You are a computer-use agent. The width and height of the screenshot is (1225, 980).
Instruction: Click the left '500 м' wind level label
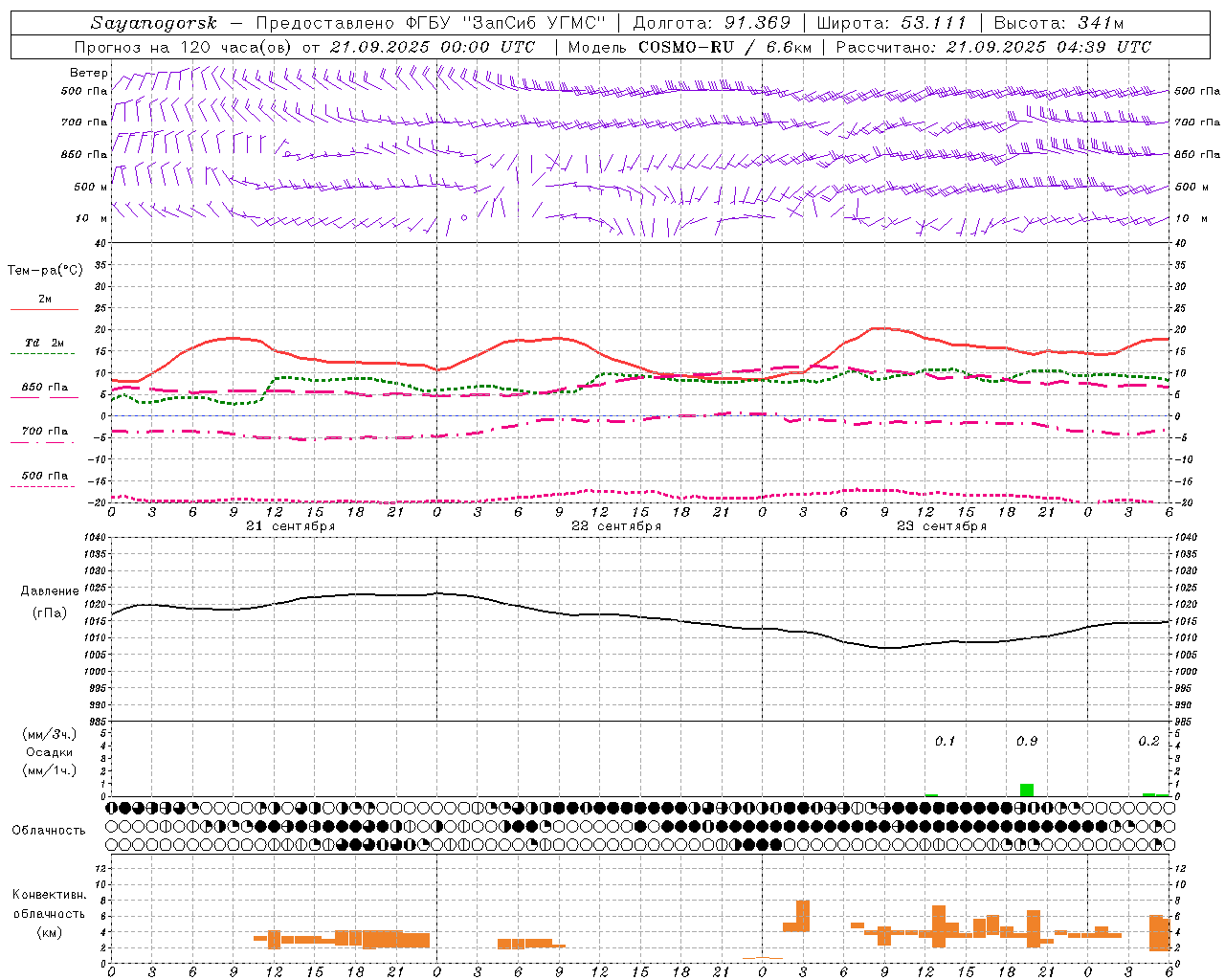(x=91, y=187)
